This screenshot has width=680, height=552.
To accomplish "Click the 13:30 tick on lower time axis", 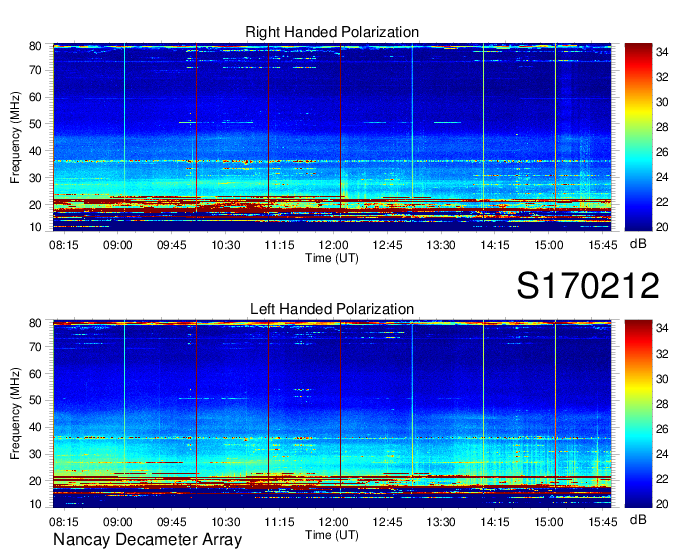I will coord(441,522).
